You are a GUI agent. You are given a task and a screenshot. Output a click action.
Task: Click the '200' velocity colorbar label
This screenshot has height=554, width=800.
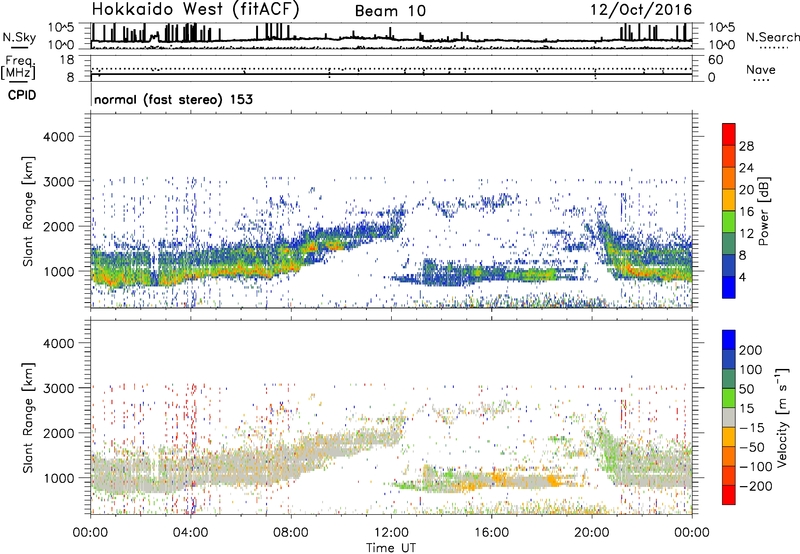tap(751, 350)
